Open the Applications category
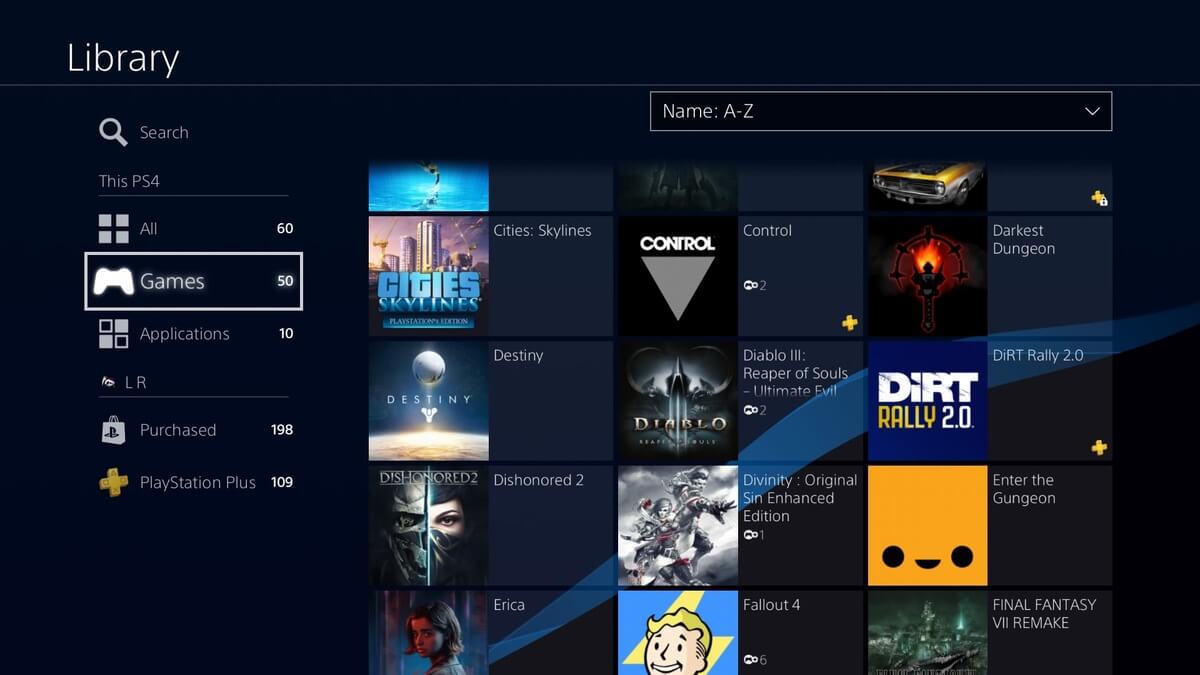The image size is (1200, 675). pos(194,334)
